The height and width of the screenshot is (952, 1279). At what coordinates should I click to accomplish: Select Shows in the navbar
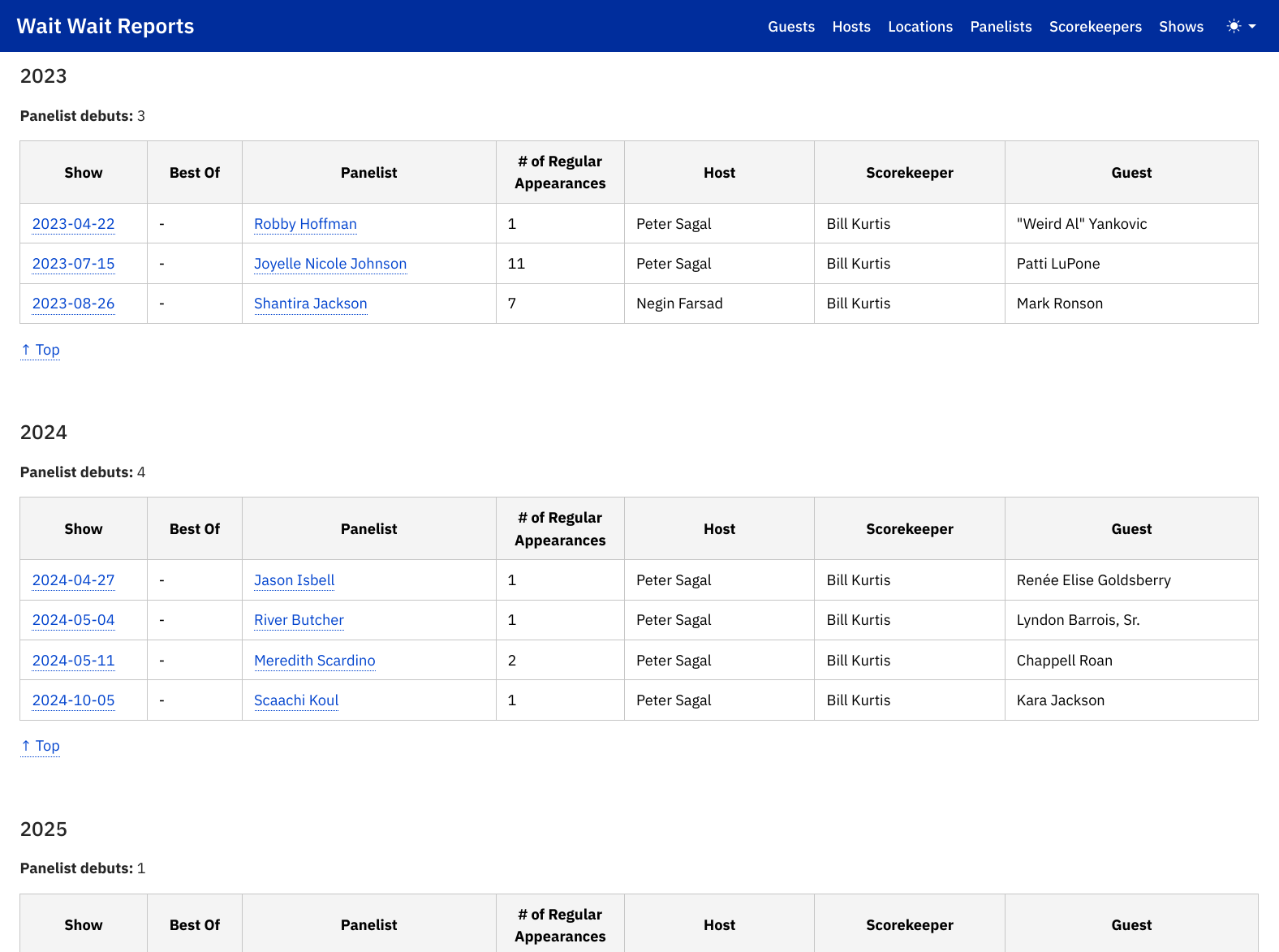1180,27
